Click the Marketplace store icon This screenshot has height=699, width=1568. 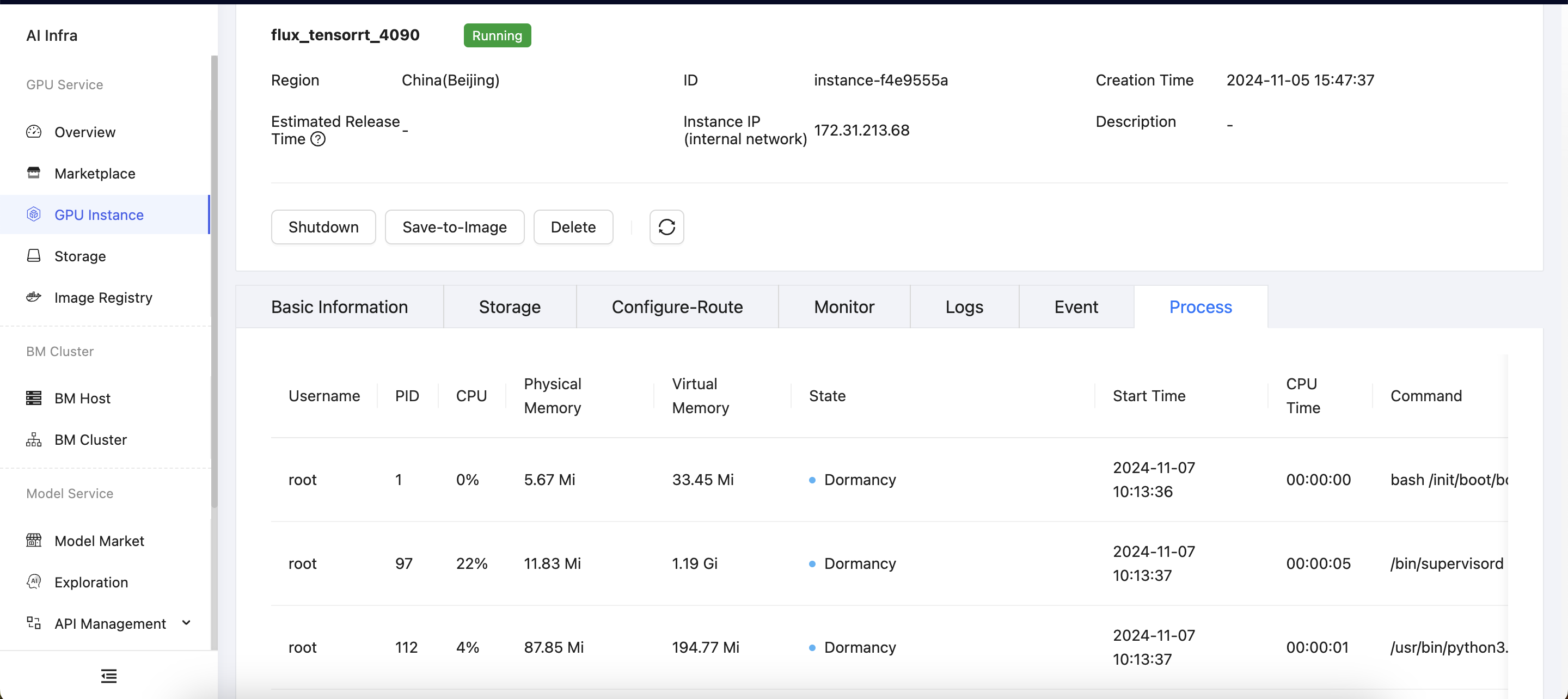click(x=33, y=173)
